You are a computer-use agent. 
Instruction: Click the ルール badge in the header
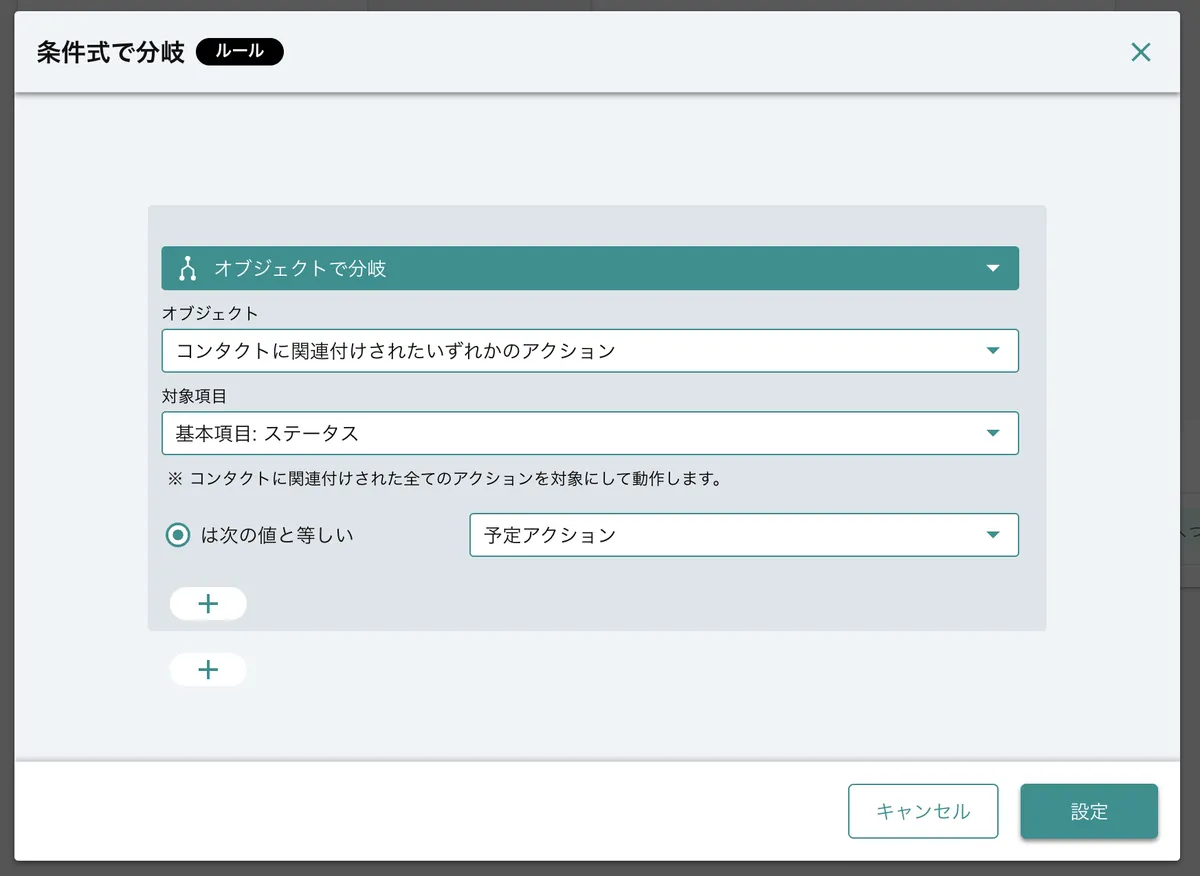click(240, 52)
